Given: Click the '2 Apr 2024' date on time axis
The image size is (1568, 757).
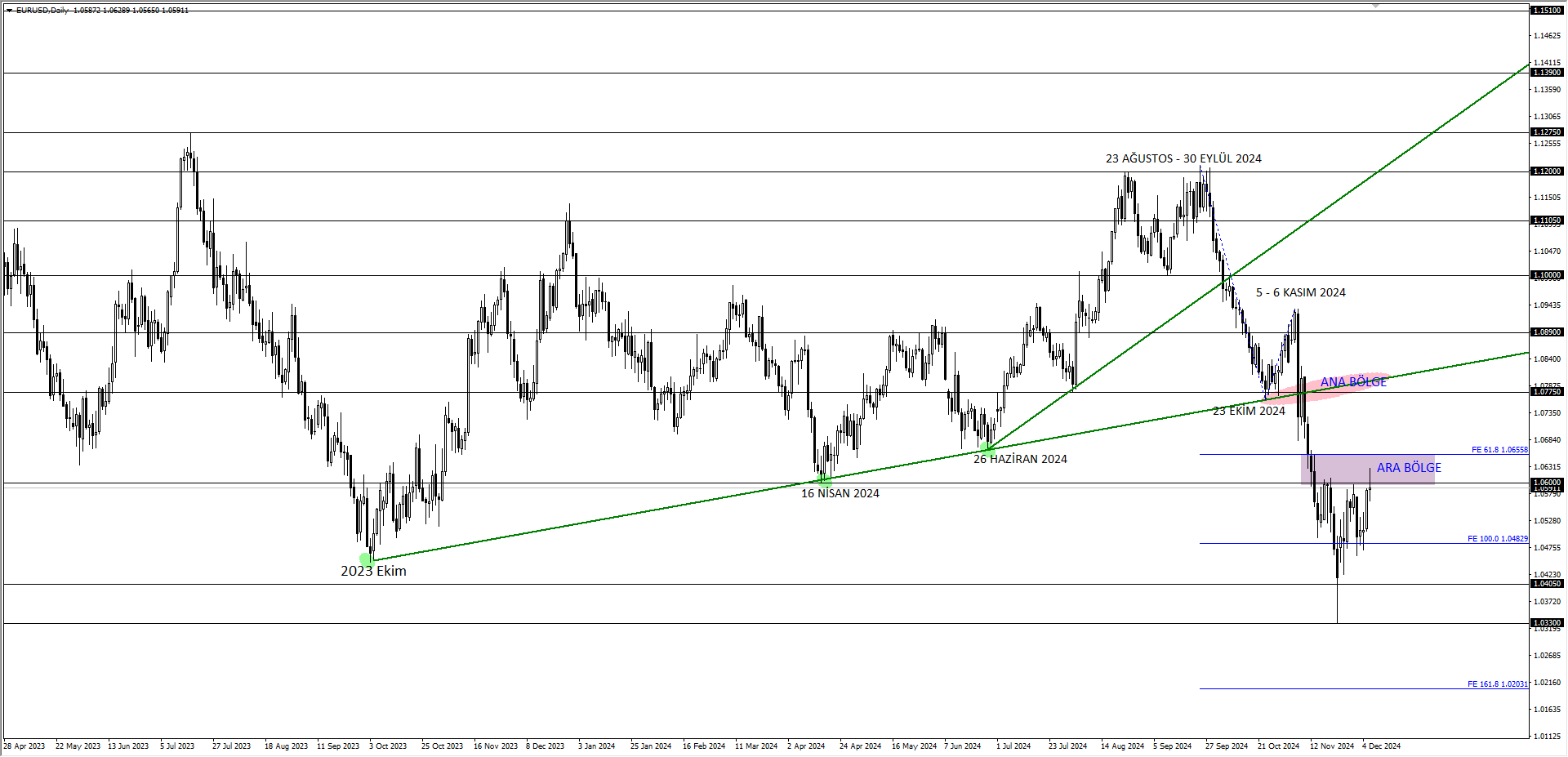Looking at the screenshot, I should tap(806, 746).
